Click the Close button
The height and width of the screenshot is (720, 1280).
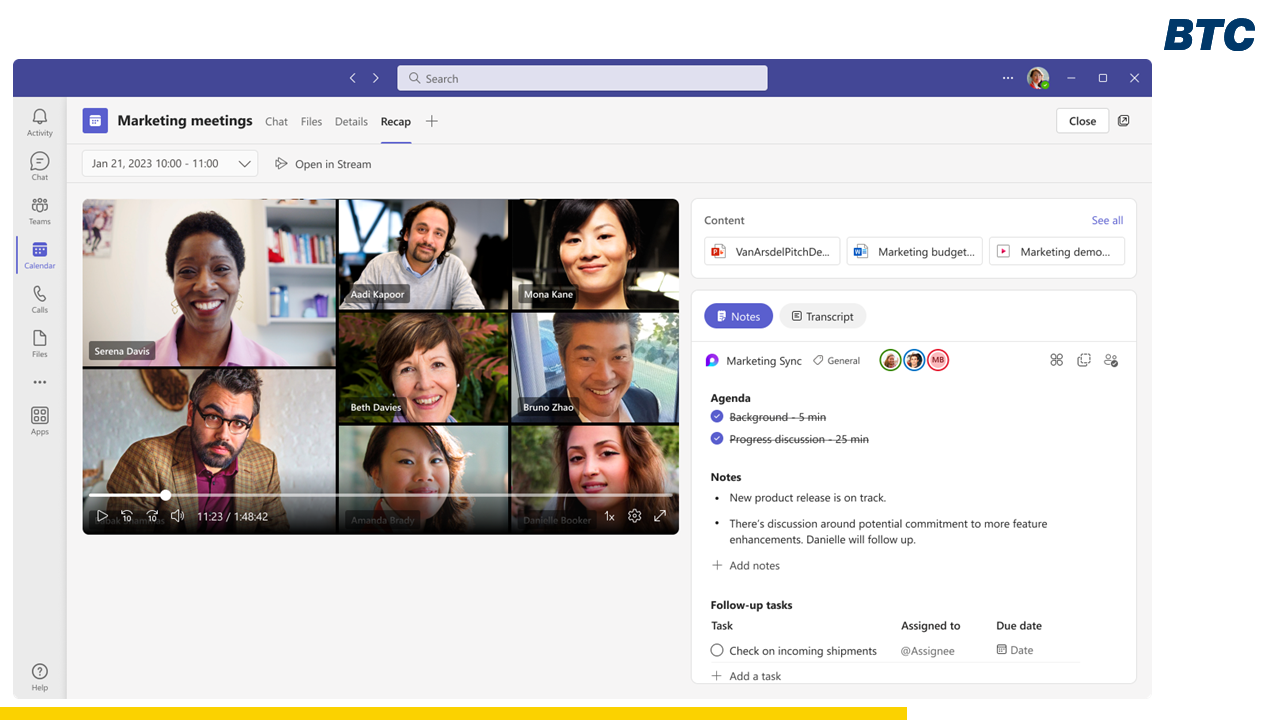click(1082, 121)
